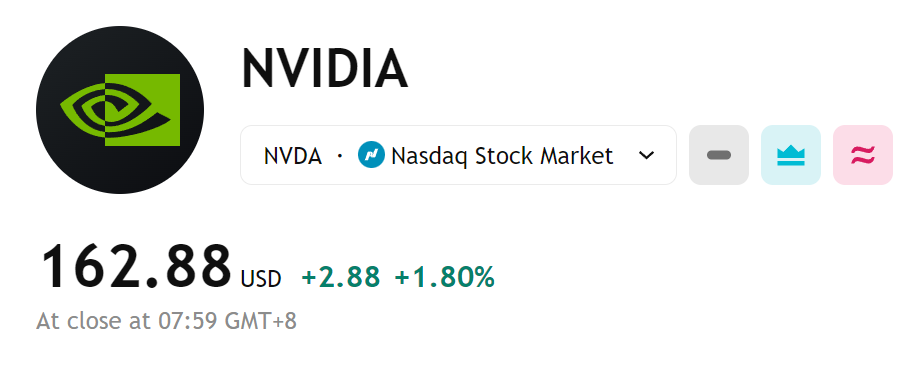Click the USD currency label

pyautogui.click(x=261, y=279)
